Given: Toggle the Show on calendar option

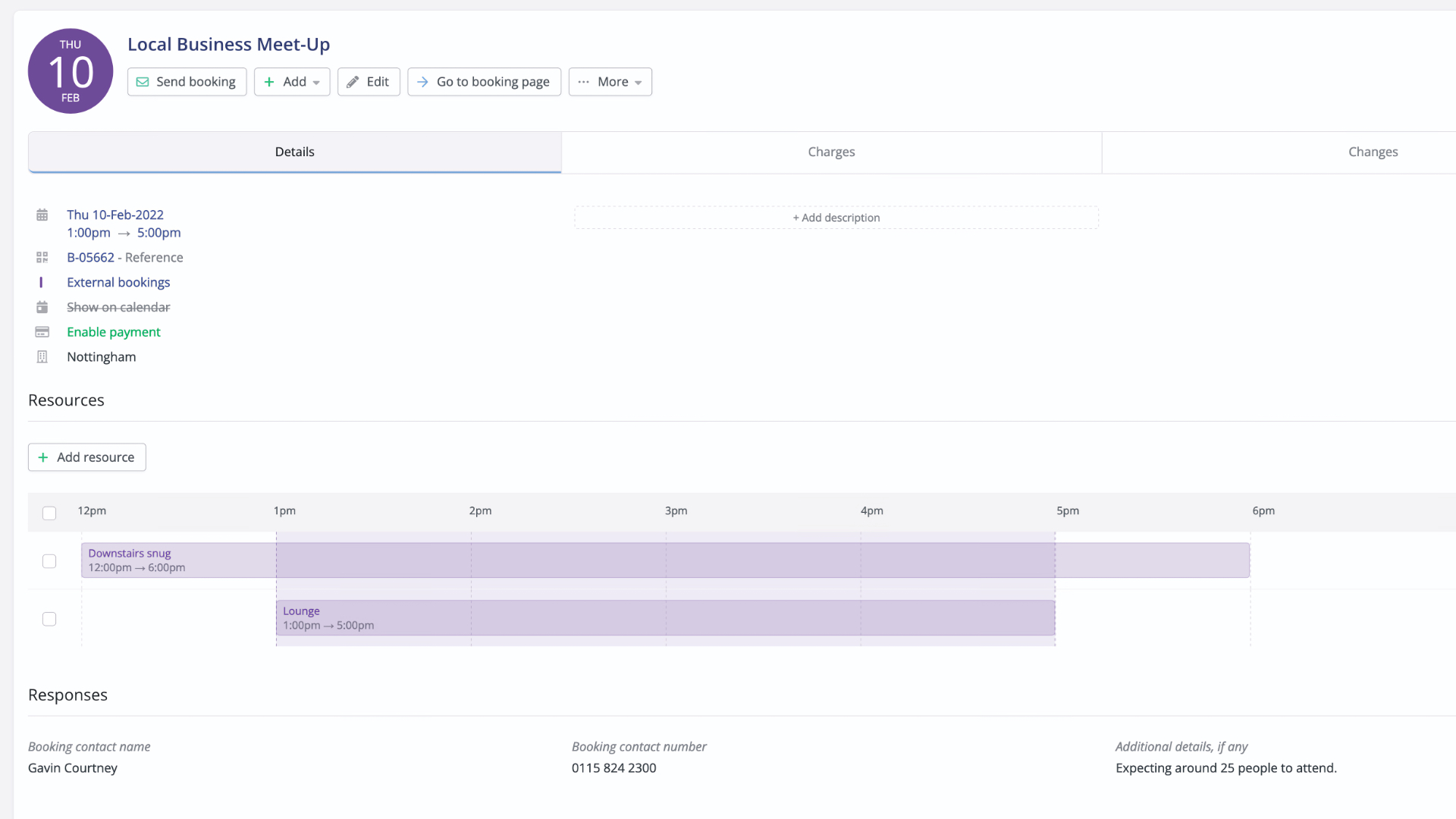Looking at the screenshot, I should [x=118, y=307].
